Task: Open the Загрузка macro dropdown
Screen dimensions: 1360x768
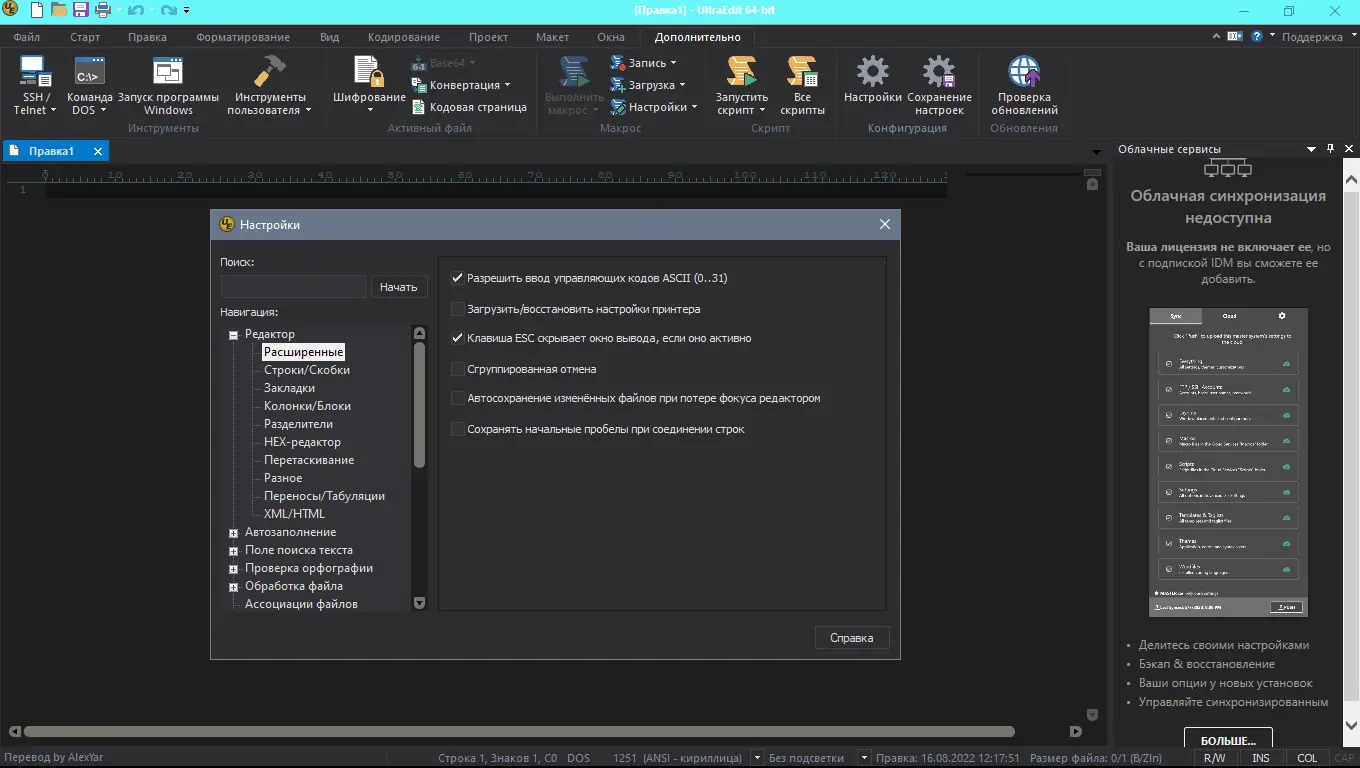Action: pos(648,85)
